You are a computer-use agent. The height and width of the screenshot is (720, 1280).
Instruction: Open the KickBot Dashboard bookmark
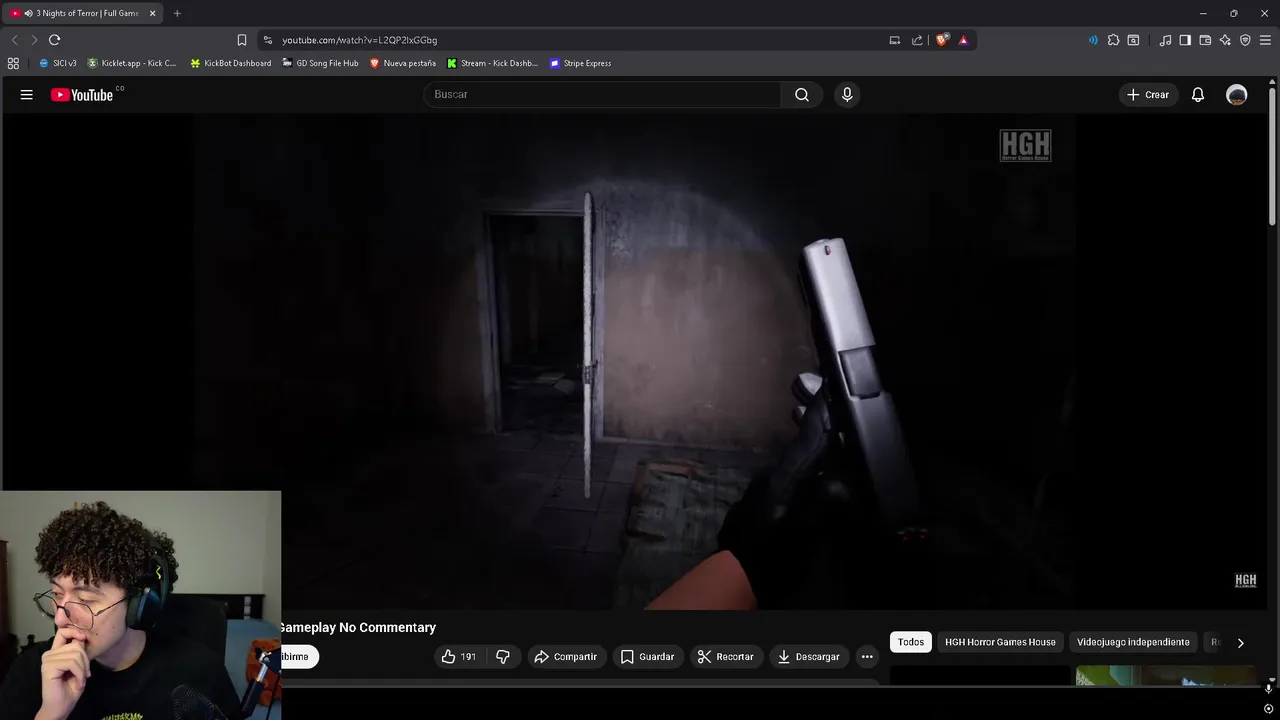tap(231, 63)
